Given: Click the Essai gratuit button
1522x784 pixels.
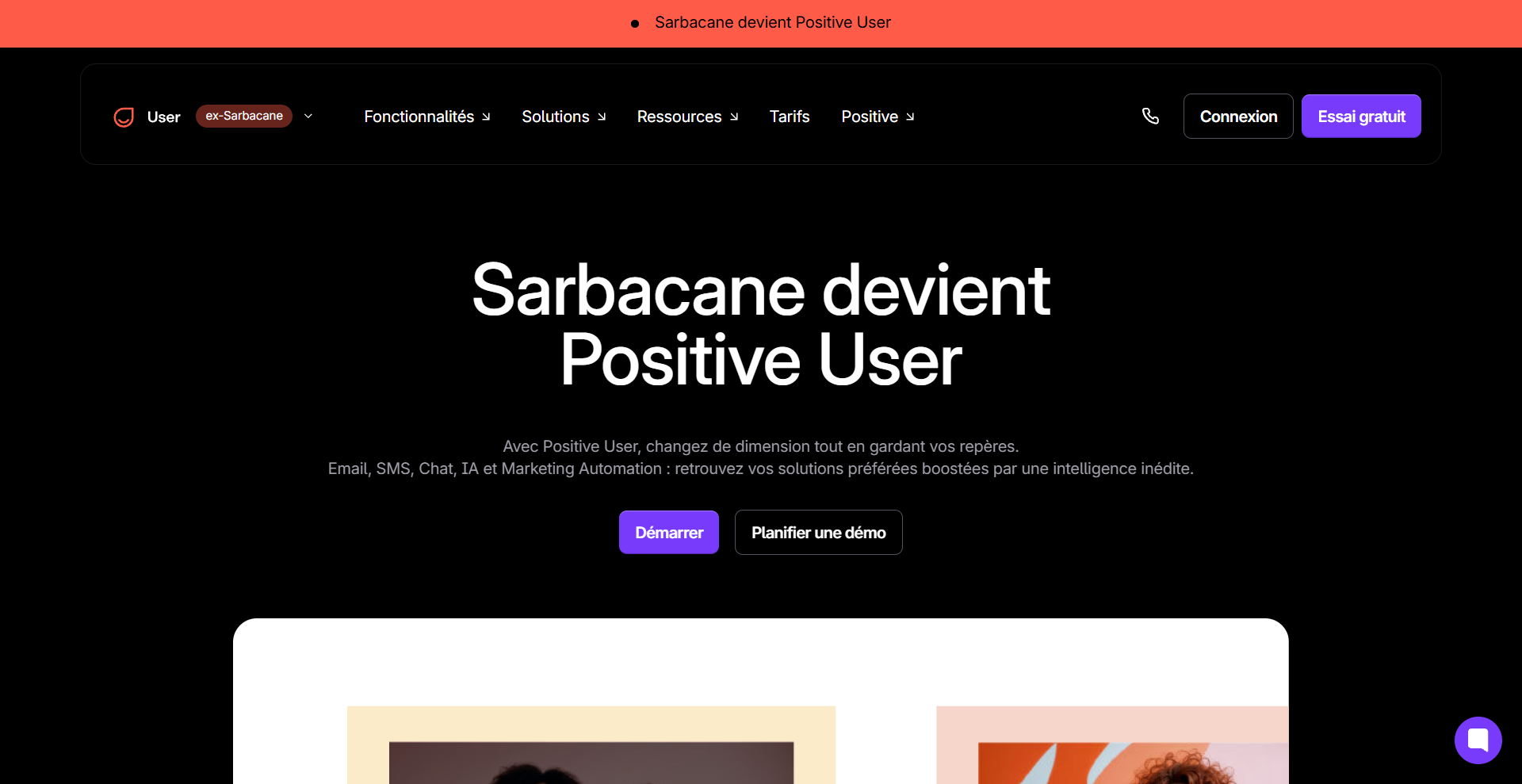Looking at the screenshot, I should point(1361,117).
